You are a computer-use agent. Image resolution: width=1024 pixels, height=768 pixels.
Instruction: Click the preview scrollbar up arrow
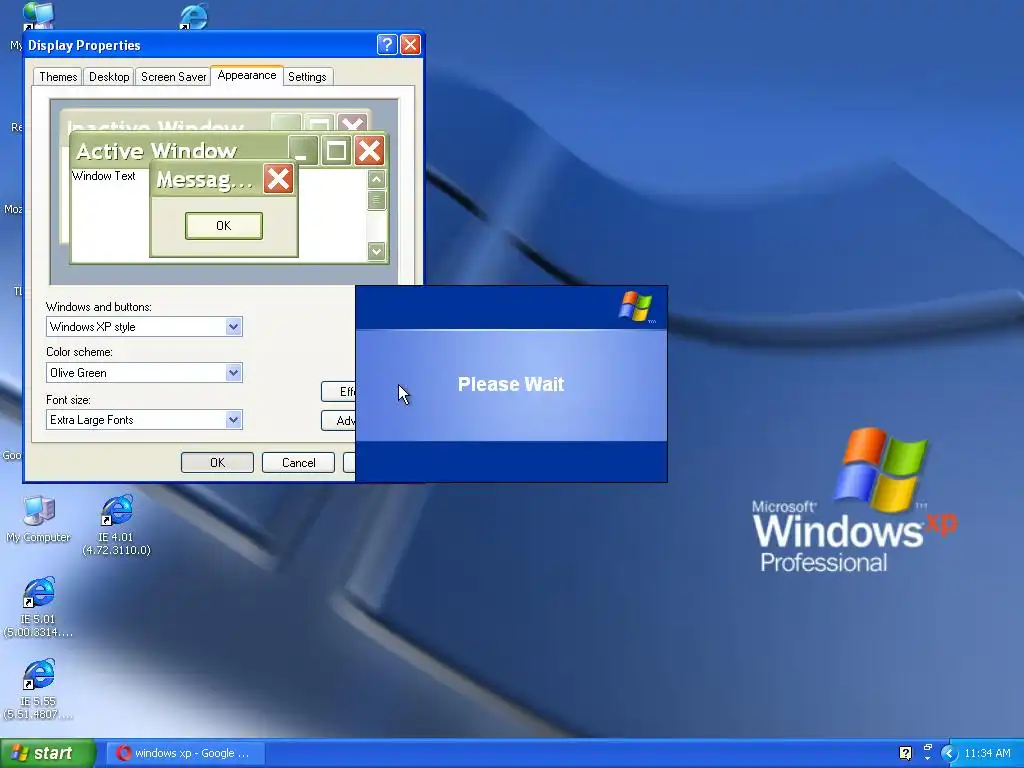pos(376,179)
